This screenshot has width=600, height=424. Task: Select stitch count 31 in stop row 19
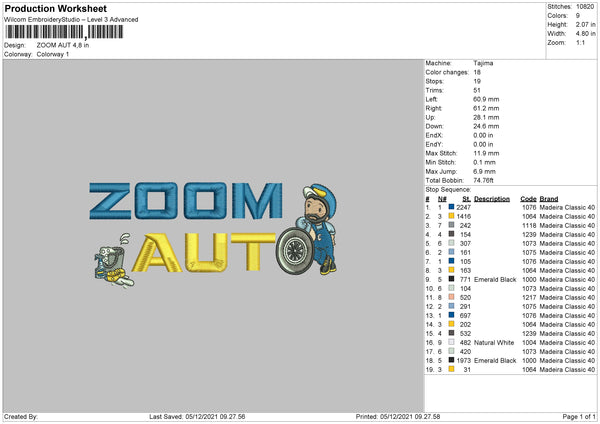[467, 370]
